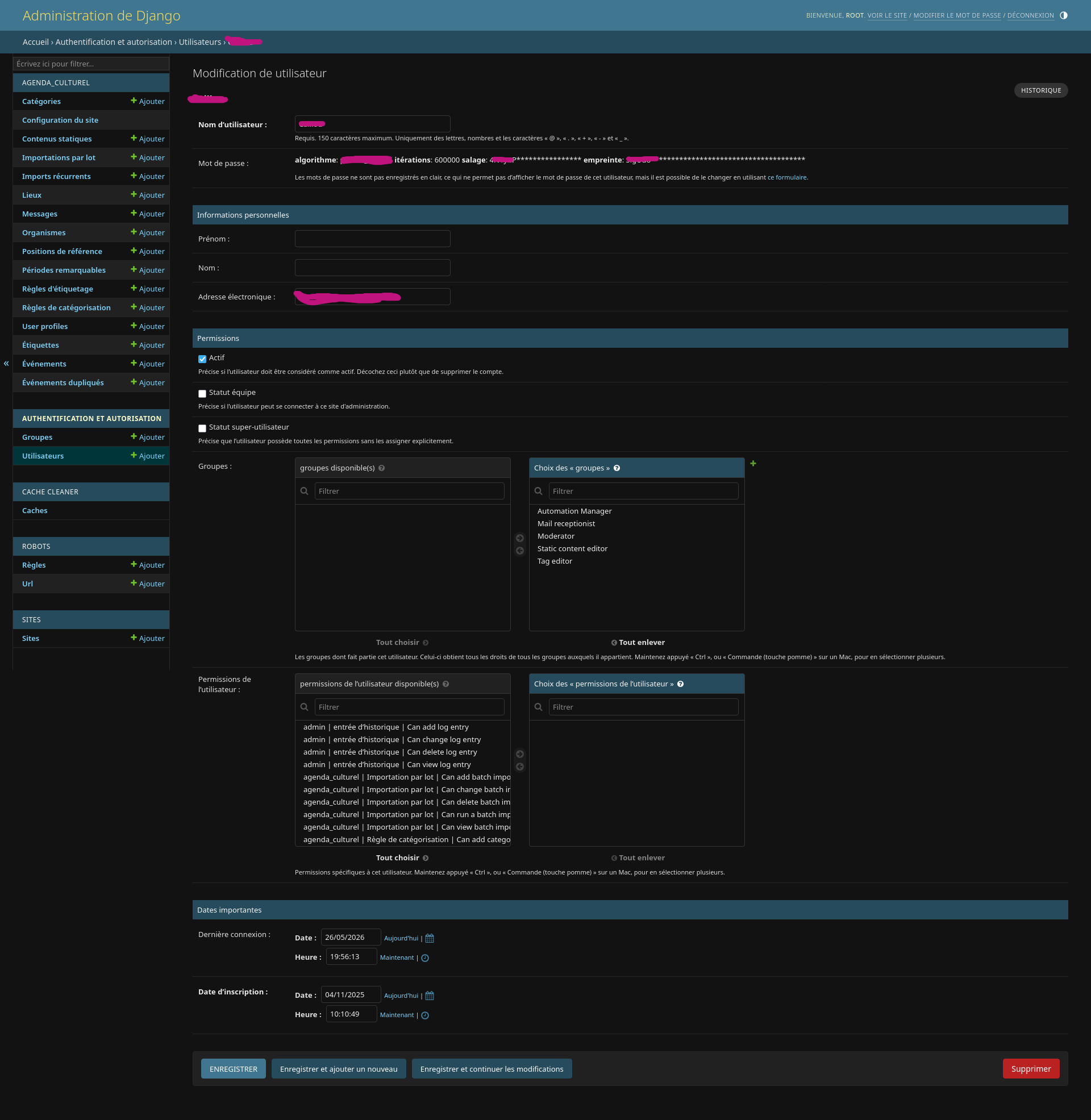Click the Nom input field
This screenshot has height=1120, width=1091.
(372, 268)
